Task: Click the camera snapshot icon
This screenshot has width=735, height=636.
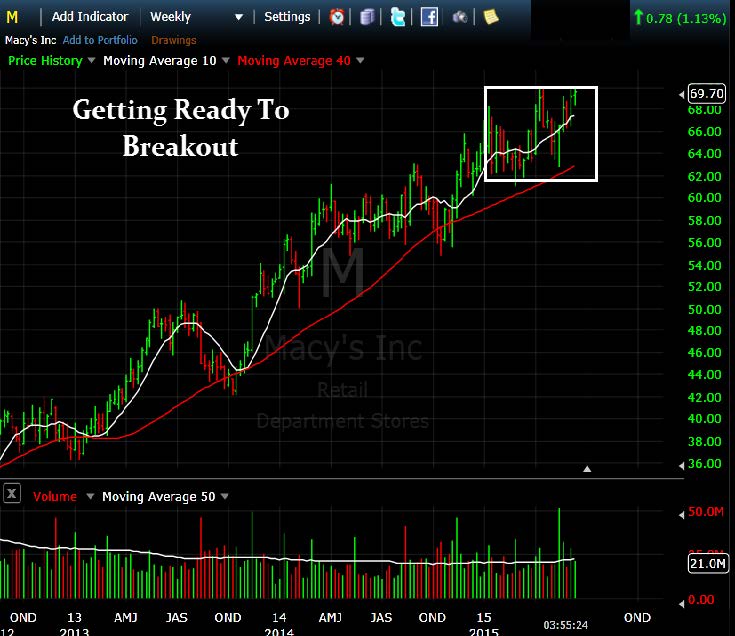Action: pos(460,17)
